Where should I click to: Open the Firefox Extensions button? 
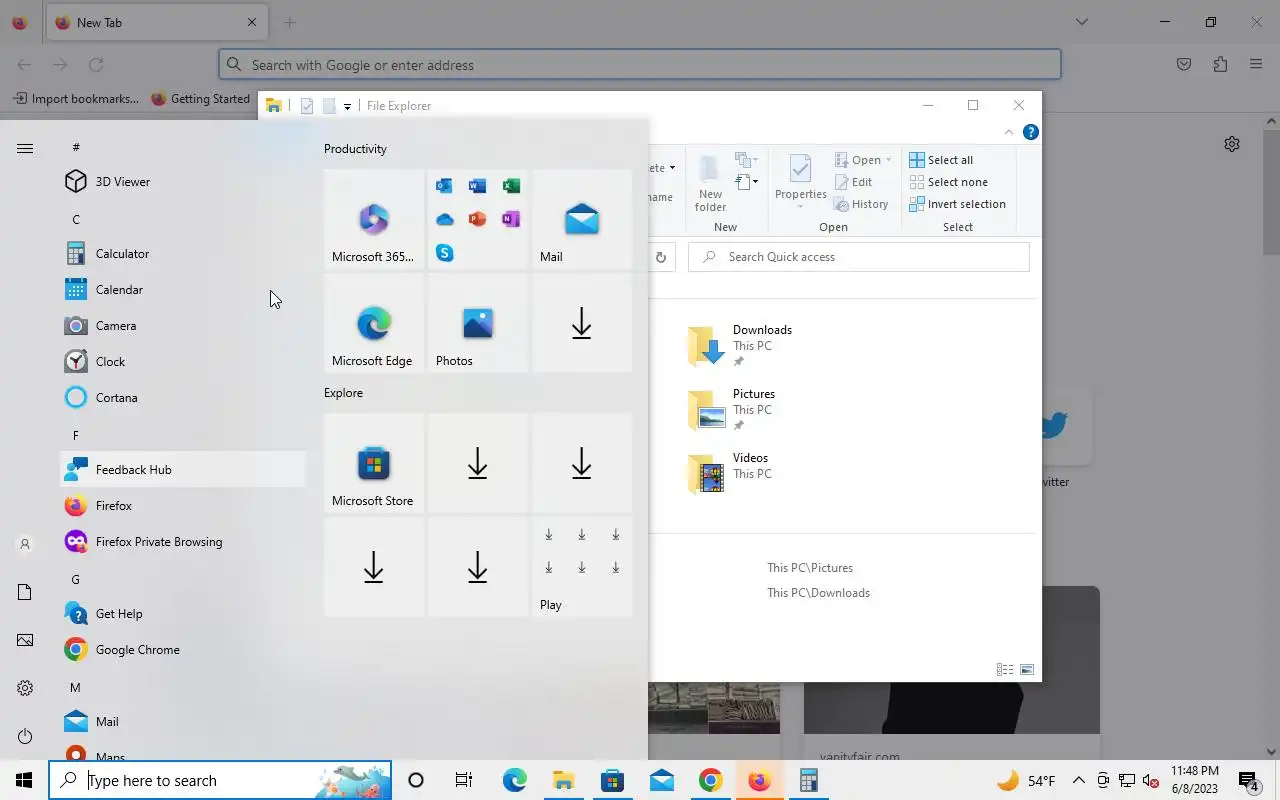click(1220, 64)
